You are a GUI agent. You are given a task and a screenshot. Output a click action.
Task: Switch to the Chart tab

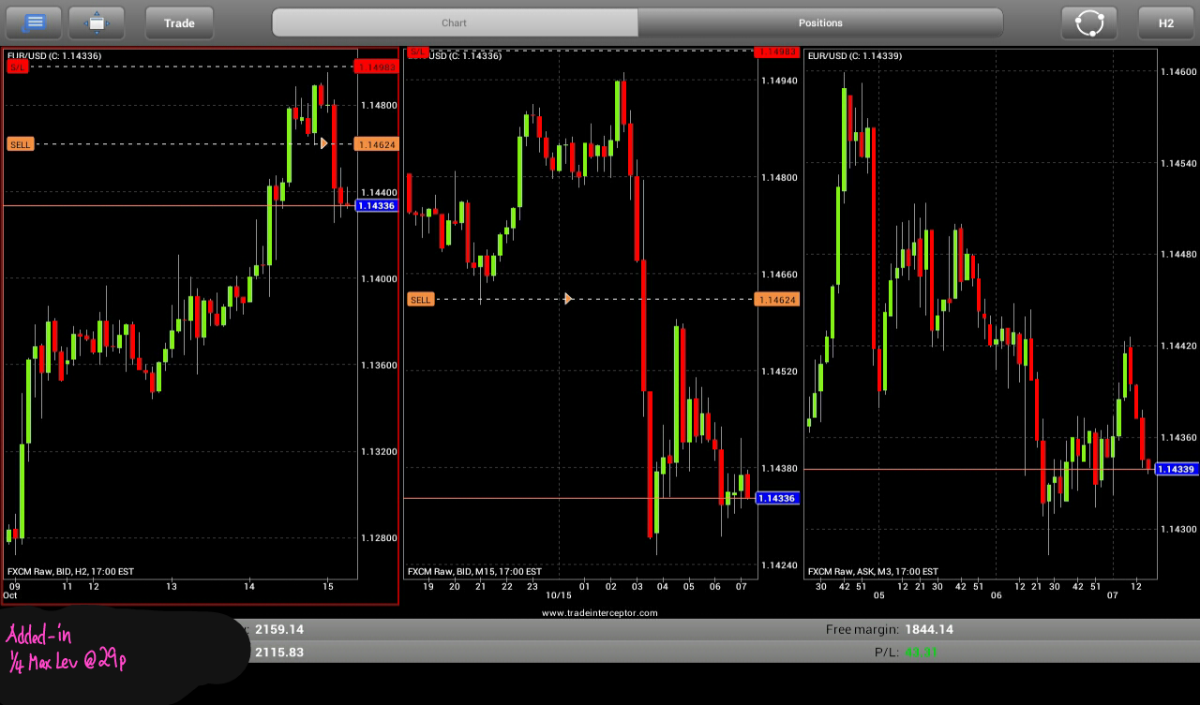click(x=455, y=22)
